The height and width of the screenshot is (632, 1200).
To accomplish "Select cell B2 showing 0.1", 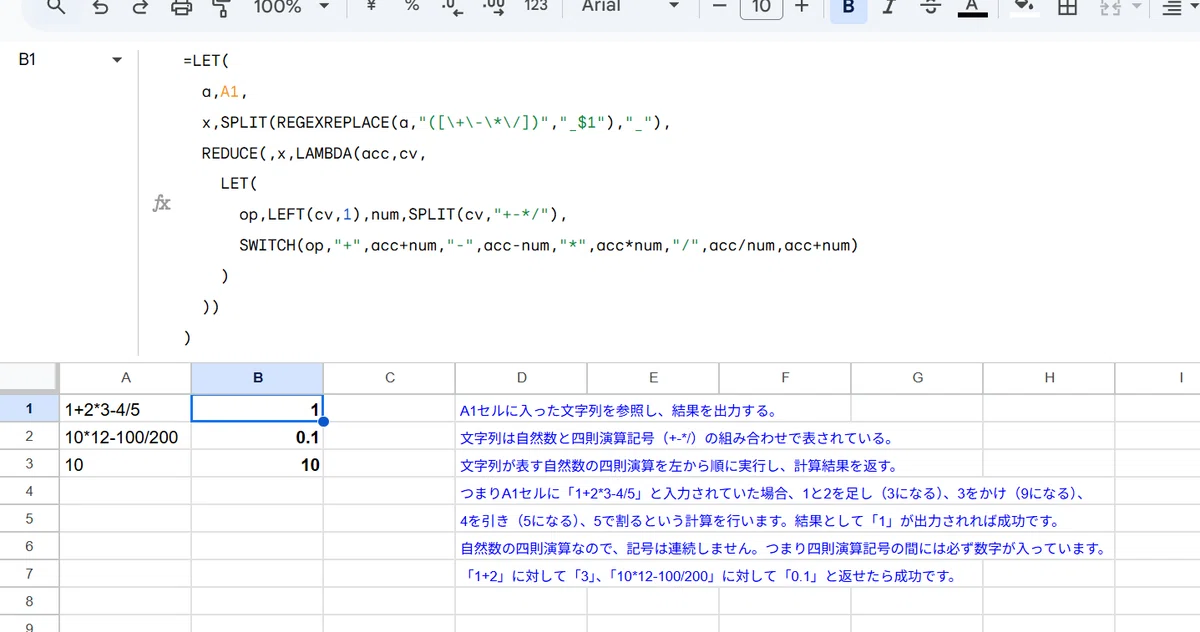I will pyautogui.click(x=257, y=437).
